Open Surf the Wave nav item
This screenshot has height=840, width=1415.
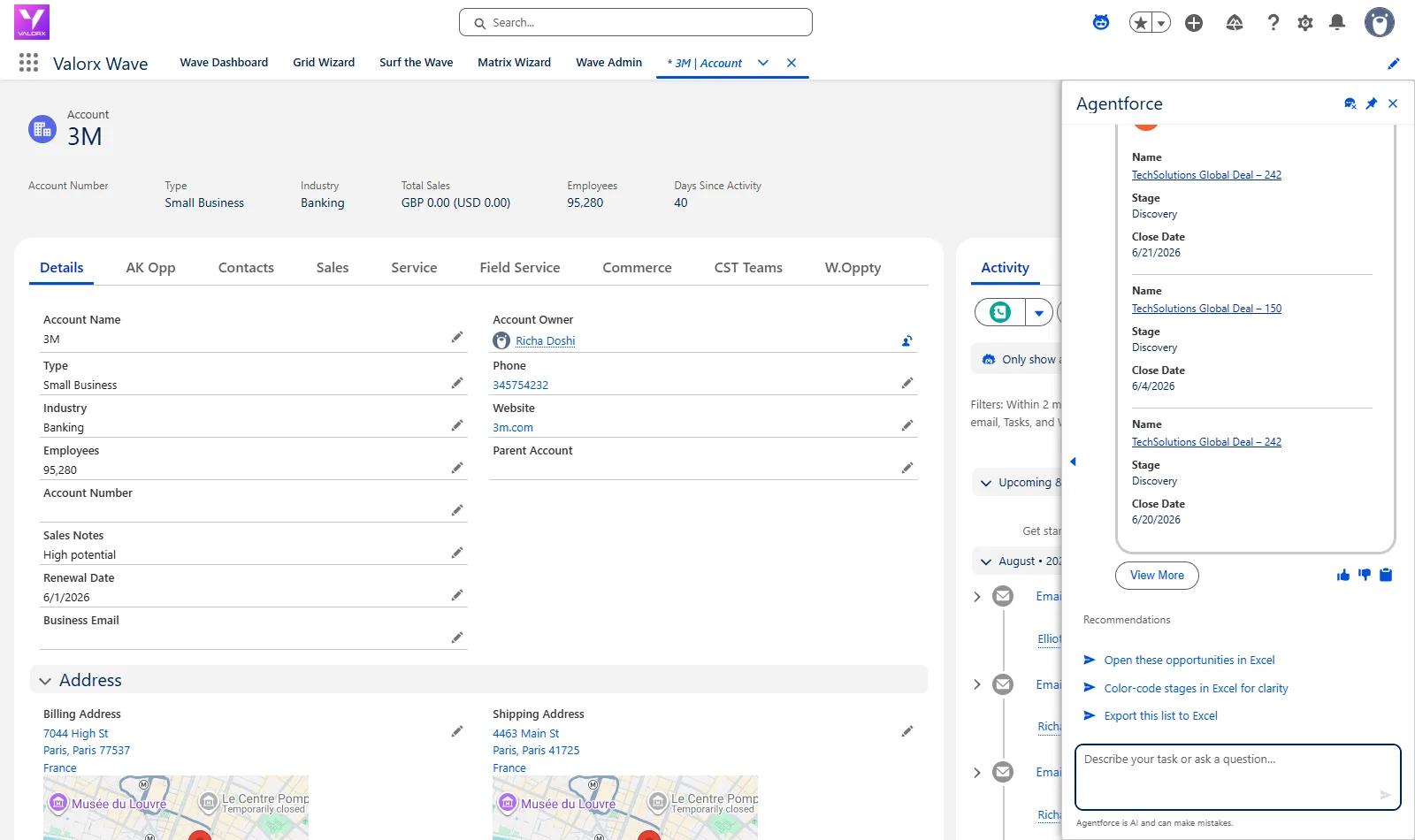(416, 63)
